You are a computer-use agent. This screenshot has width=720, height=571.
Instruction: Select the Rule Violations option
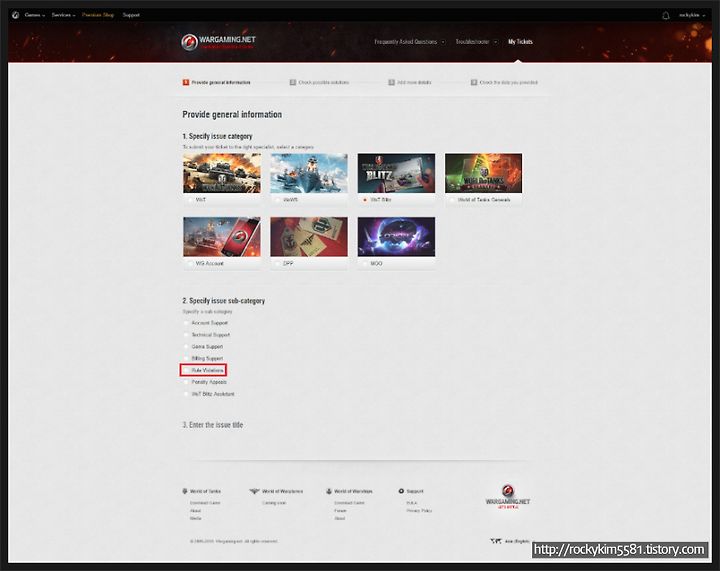click(x=203, y=370)
